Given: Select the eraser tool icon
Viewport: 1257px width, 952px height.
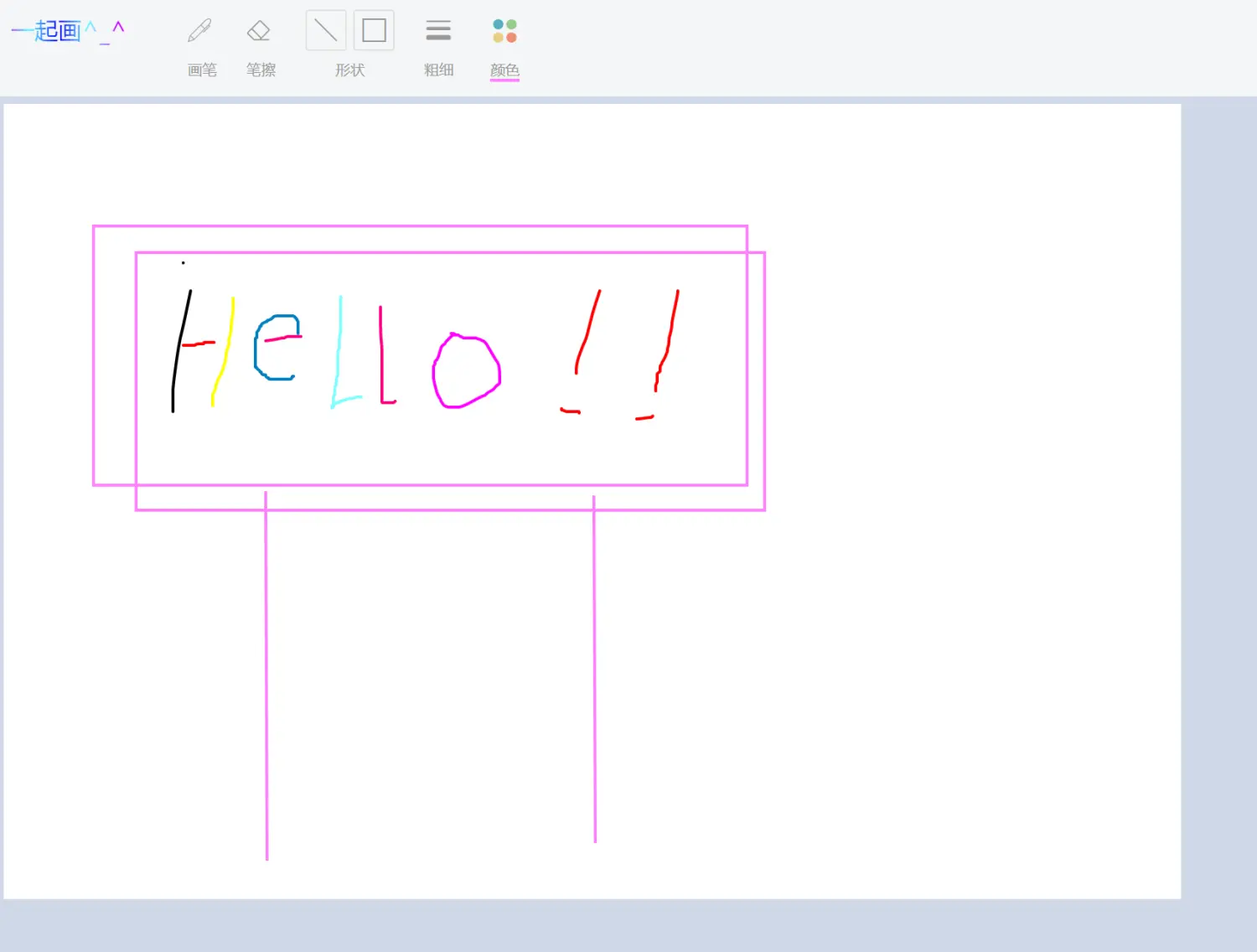Looking at the screenshot, I should (259, 31).
